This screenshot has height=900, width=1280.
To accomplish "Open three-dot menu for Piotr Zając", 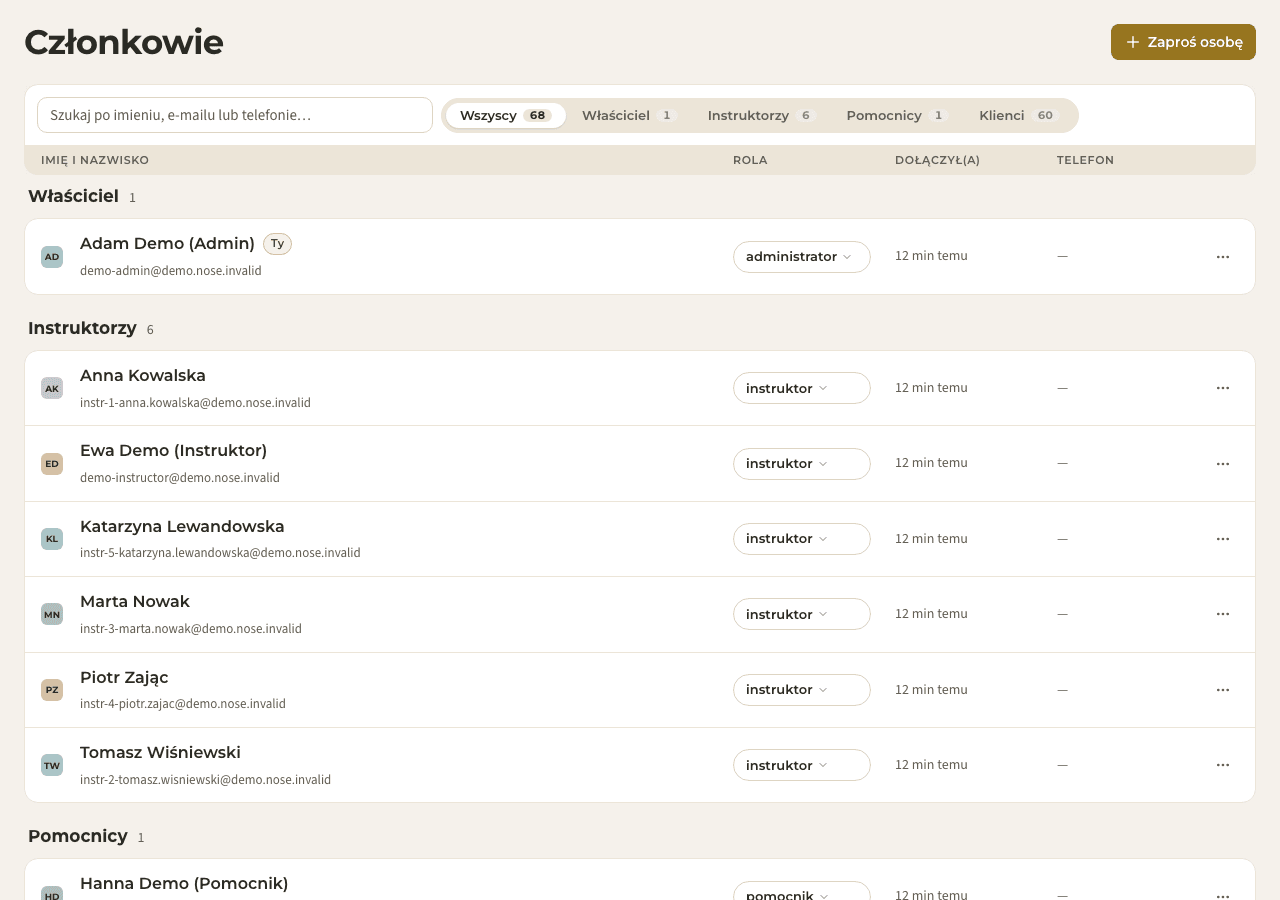I will pyautogui.click(x=1222, y=690).
